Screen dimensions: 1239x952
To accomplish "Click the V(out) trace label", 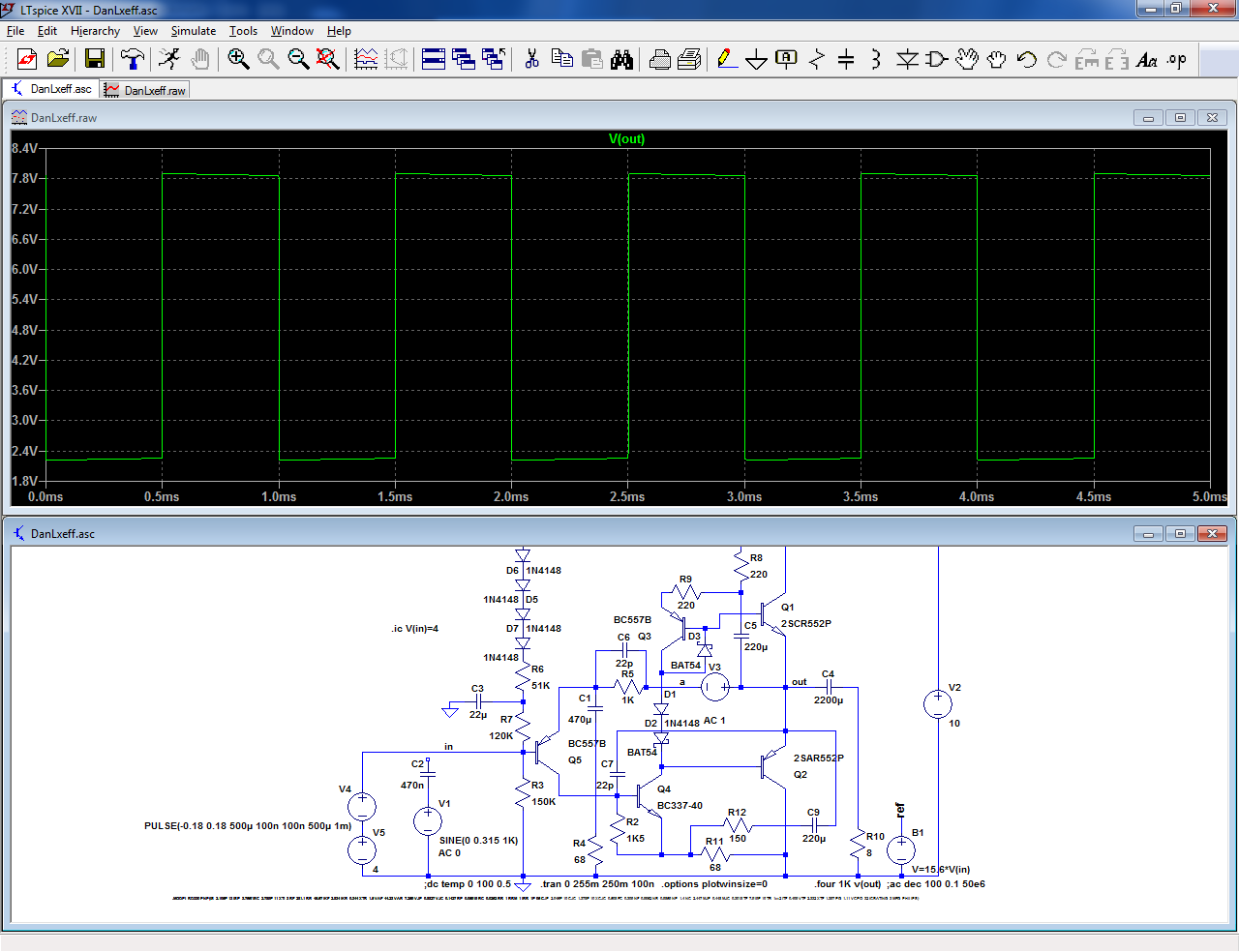I will coord(626,138).
